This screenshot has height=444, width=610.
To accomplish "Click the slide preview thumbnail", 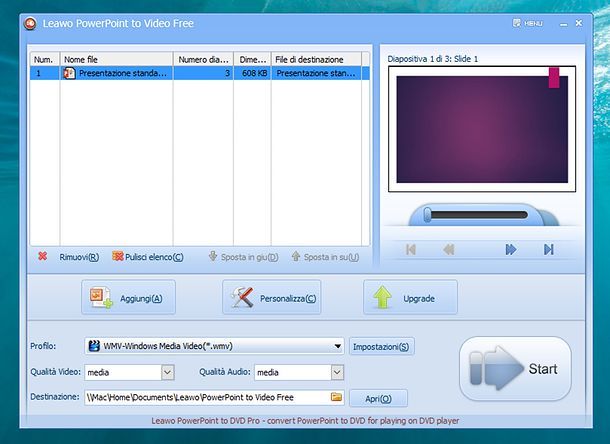I will (482, 129).
